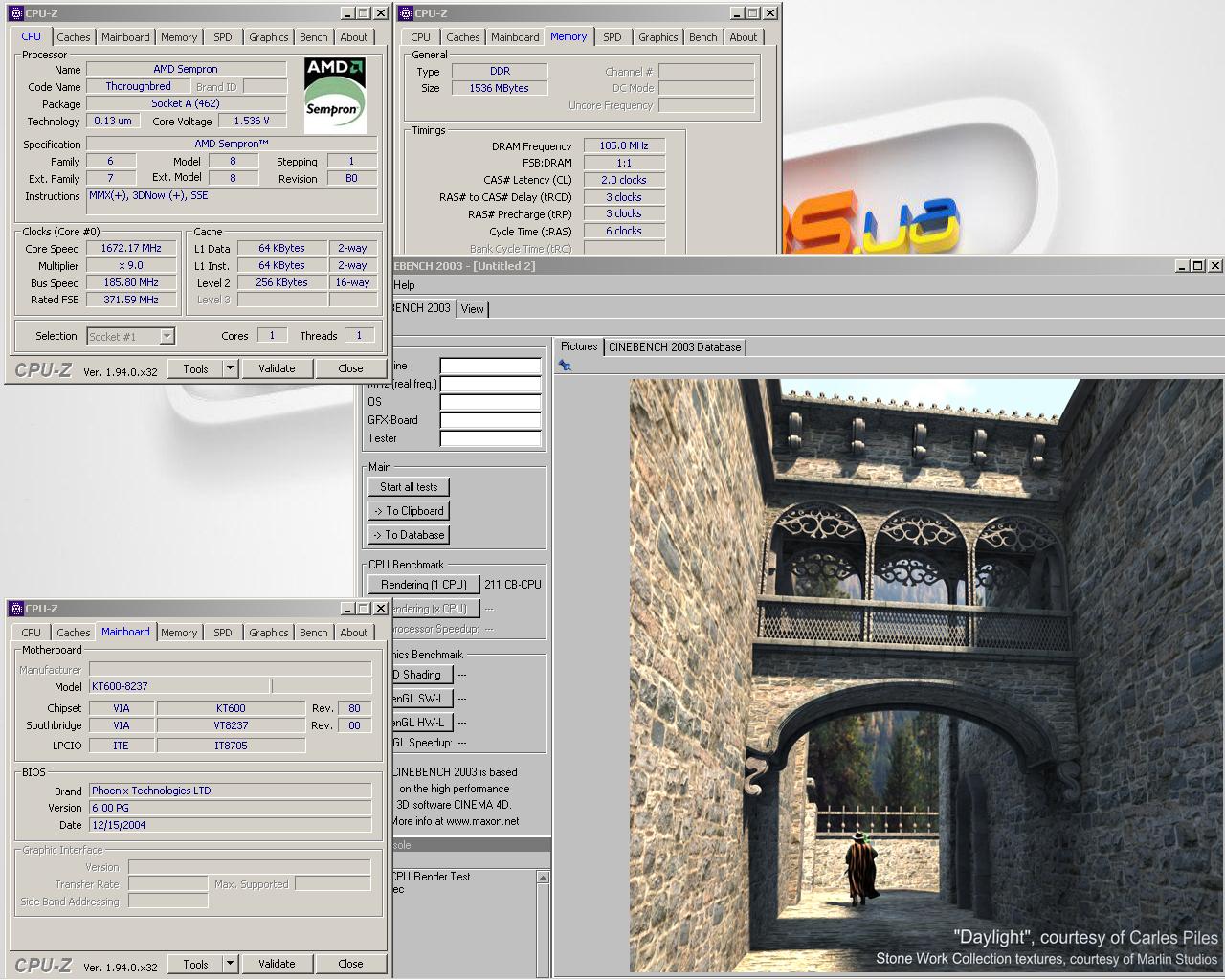The width and height of the screenshot is (1225, 980).
Task: Open the View tab in CINEBENCH
Action: [x=473, y=308]
